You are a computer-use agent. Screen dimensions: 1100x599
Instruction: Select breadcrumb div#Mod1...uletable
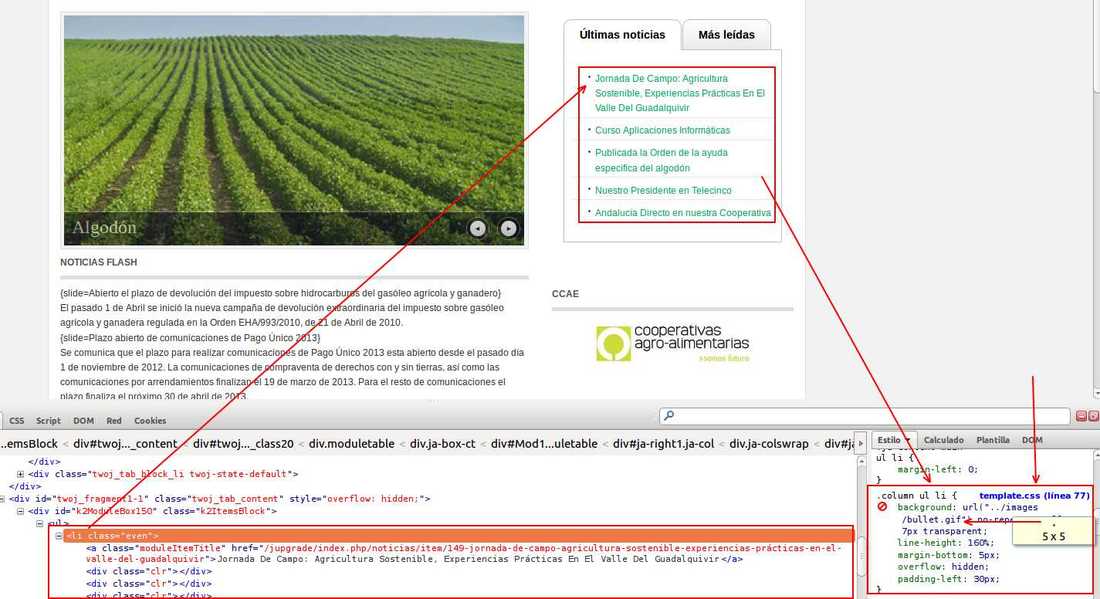[x=544, y=443]
